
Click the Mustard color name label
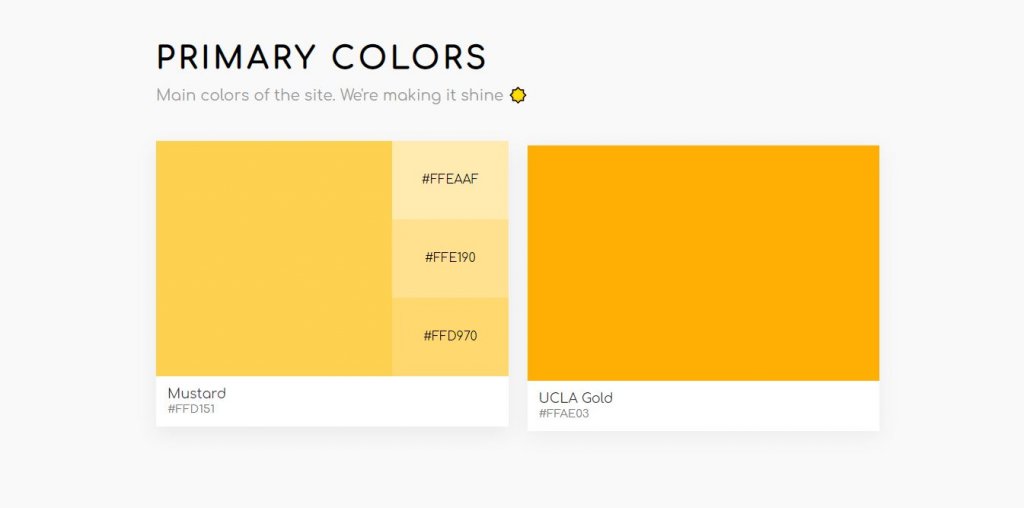(197, 393)
